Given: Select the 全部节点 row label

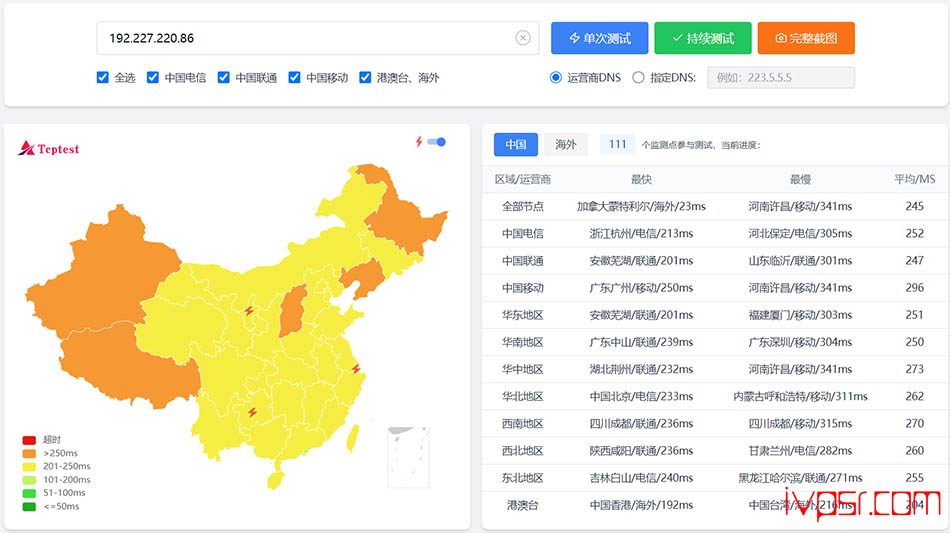Looking at the screenshot, I should 523,207.
